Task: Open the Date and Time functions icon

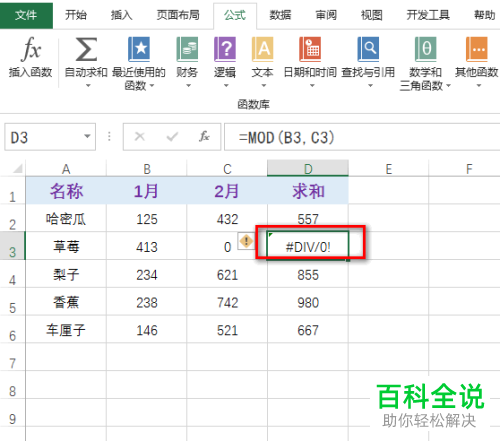Action: tap(310, 49)
